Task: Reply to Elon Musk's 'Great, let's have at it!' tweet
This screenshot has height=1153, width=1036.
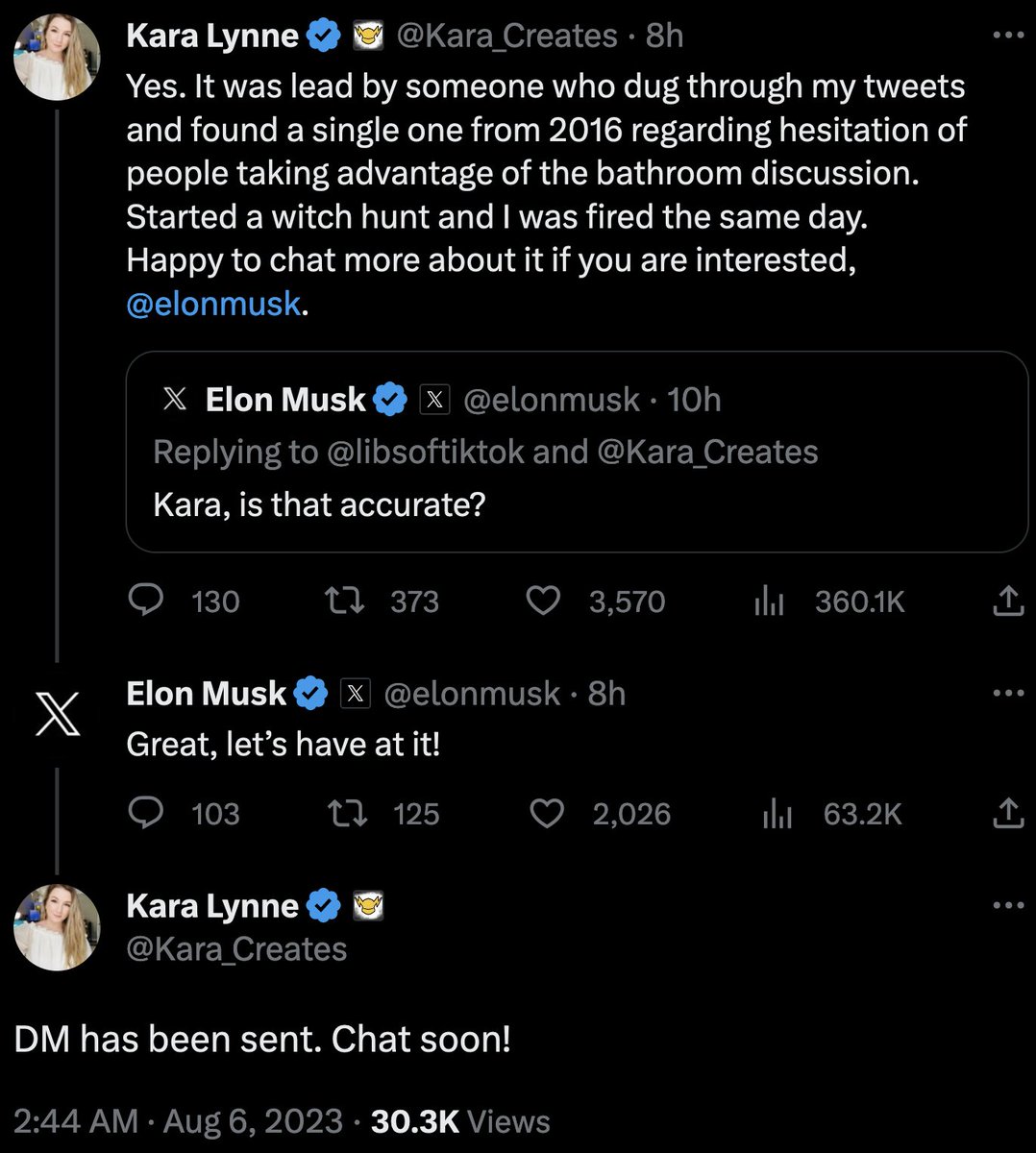Action: click(145, 814)
